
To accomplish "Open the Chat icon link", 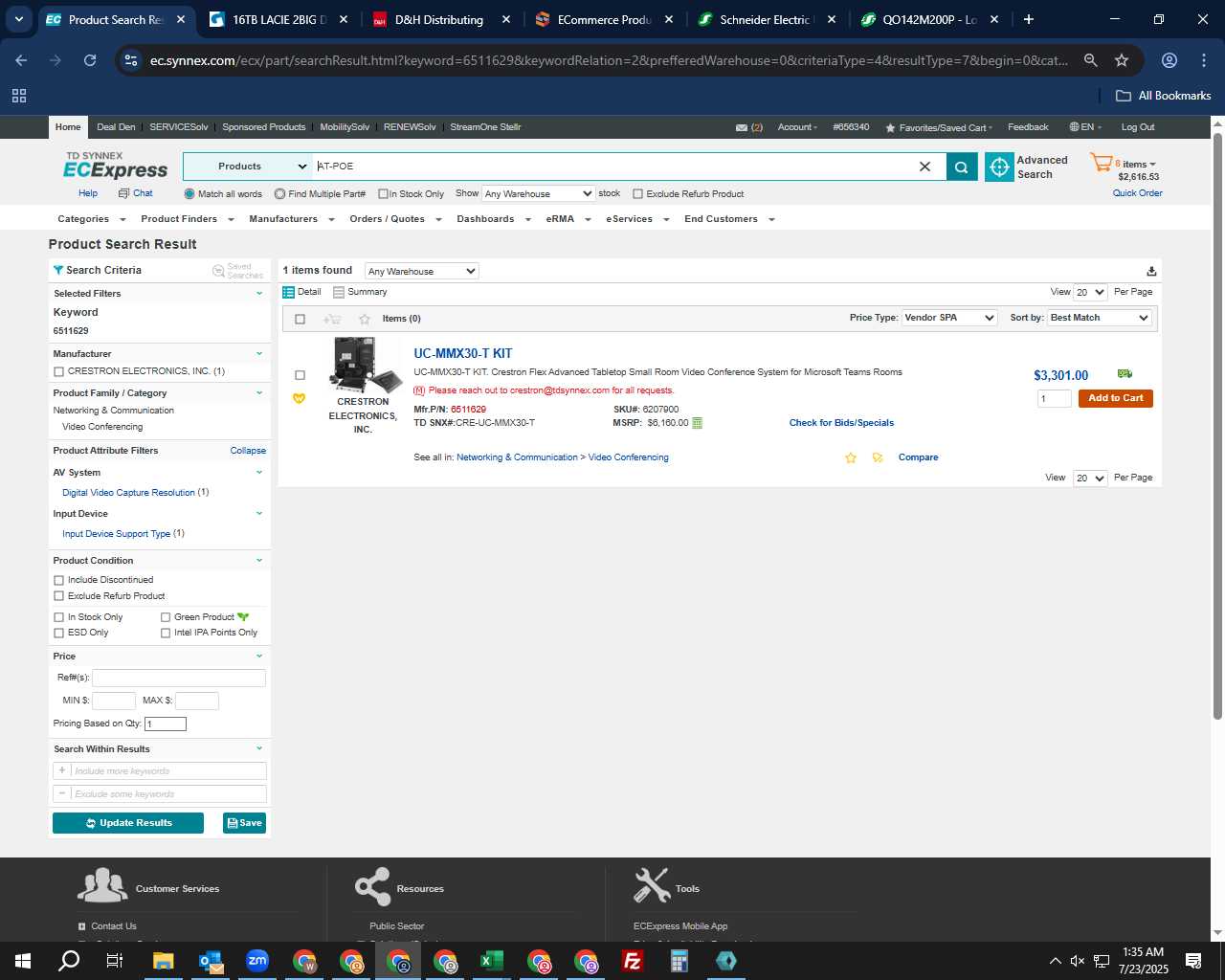I will pyautogui.click(x=136, y=193).
